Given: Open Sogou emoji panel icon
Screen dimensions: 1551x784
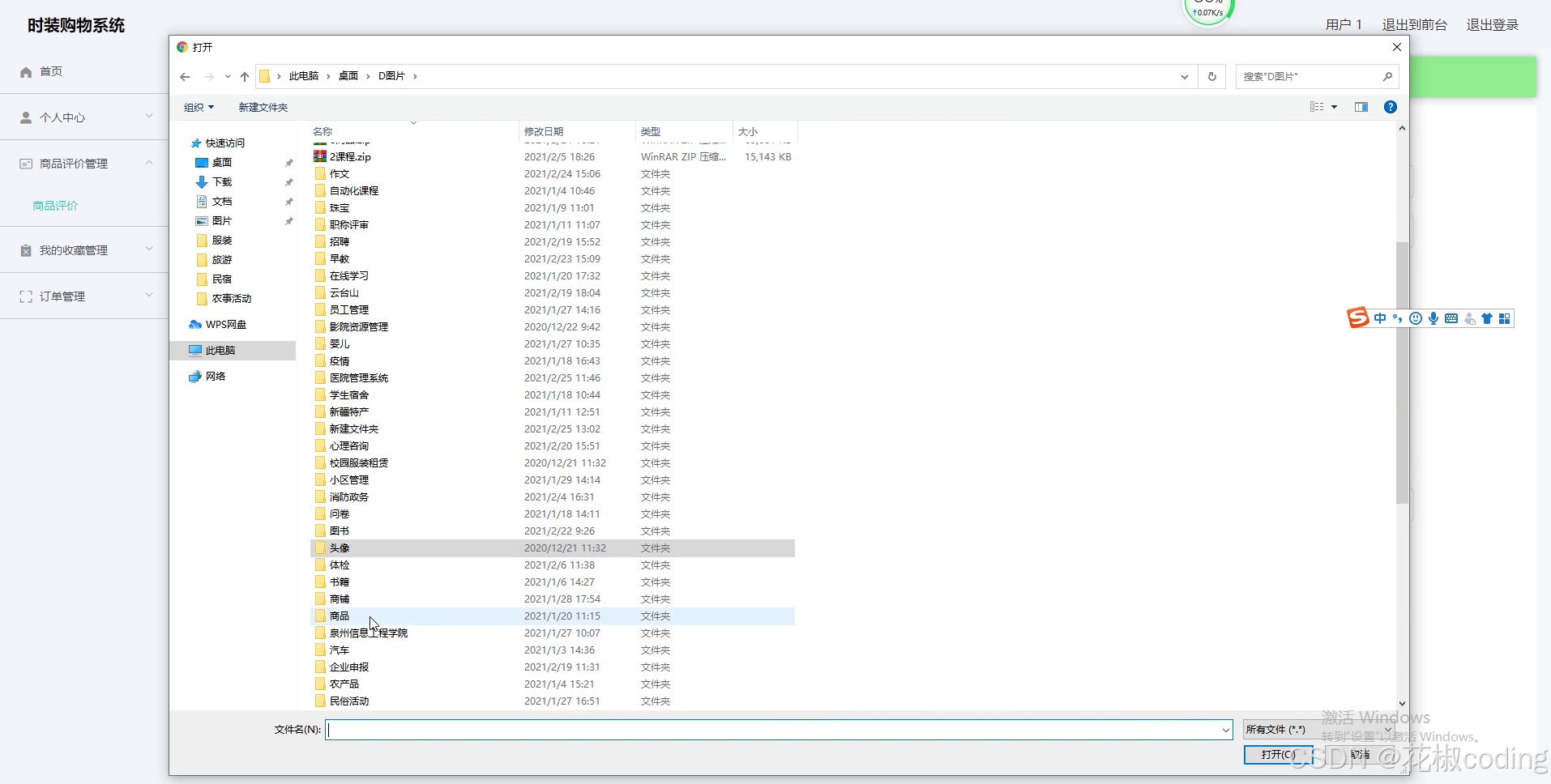Looking at the screenshot, I should [1416, 318].
